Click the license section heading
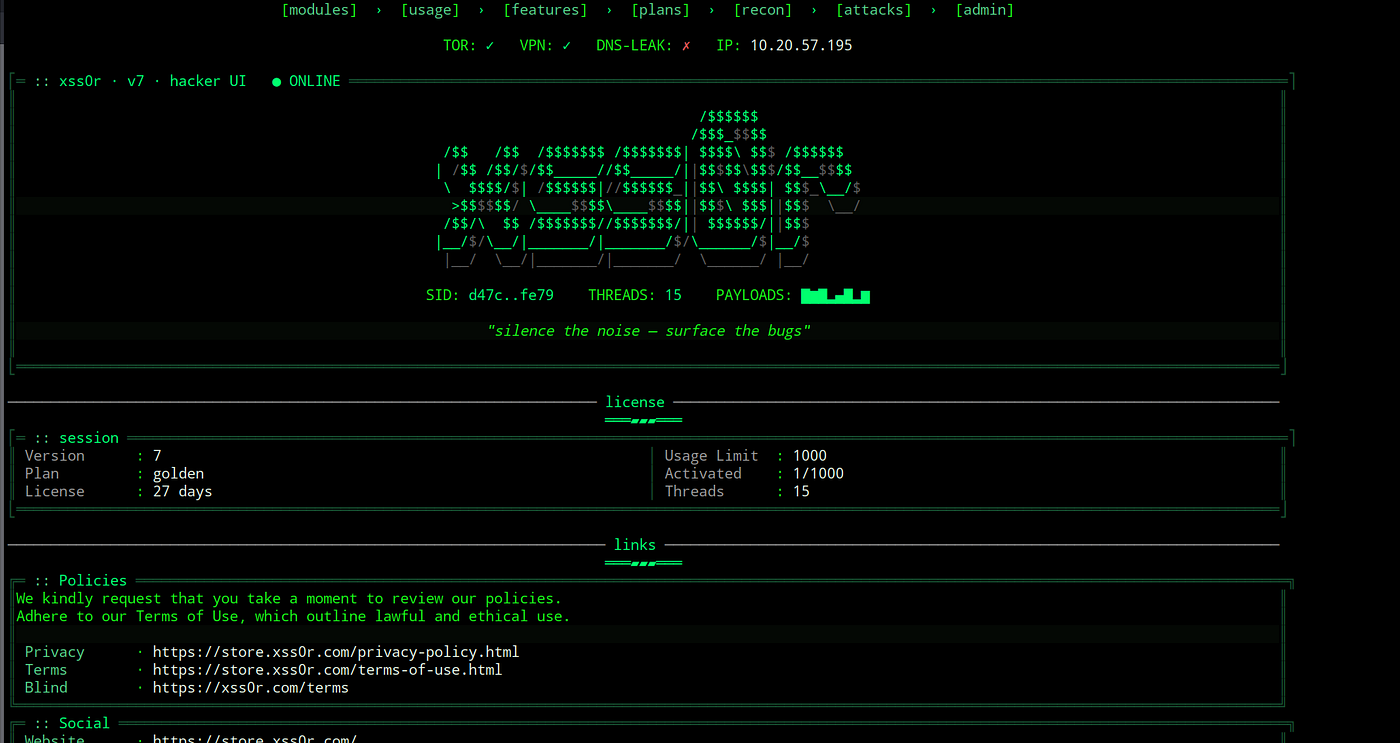Screen dimensions: 1400x743 (635, 402)
